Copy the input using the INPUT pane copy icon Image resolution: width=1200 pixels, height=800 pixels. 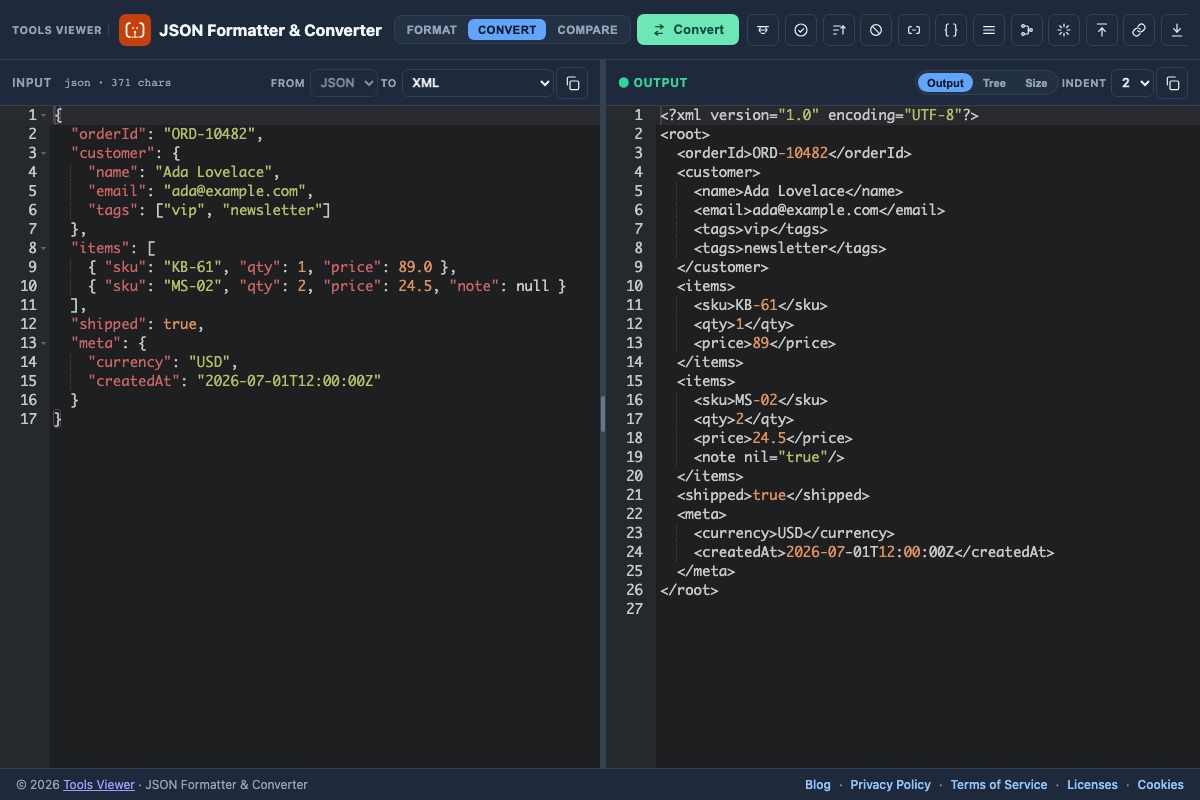coord(572,83)
